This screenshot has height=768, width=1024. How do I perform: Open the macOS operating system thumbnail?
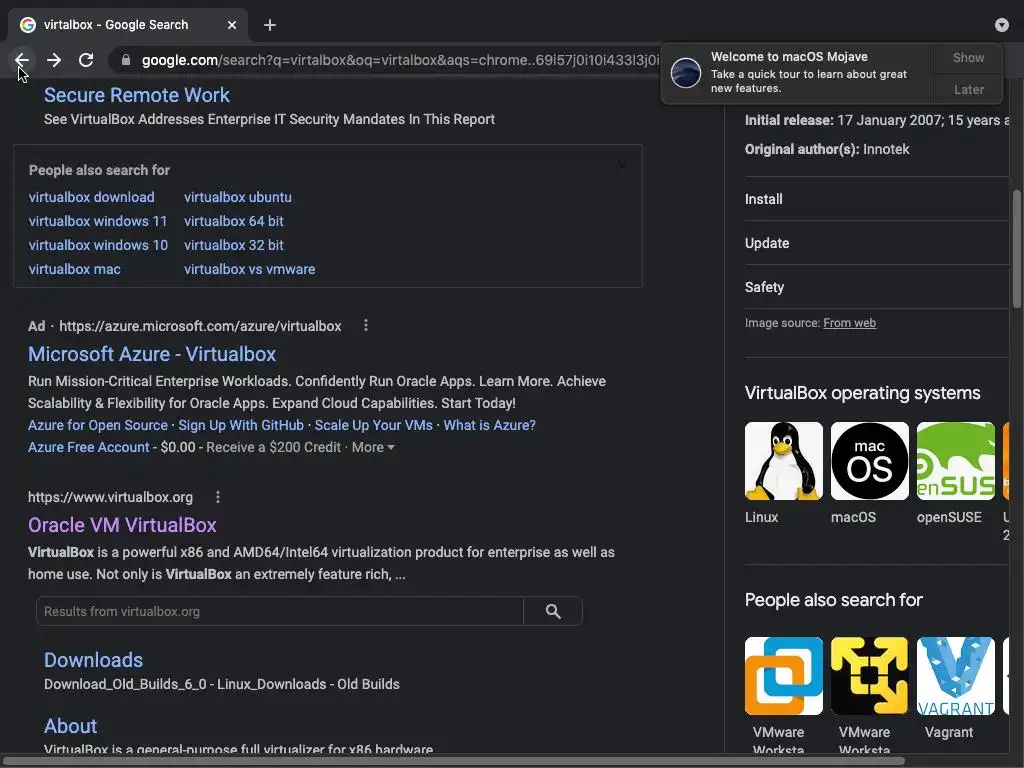[869, 461]
